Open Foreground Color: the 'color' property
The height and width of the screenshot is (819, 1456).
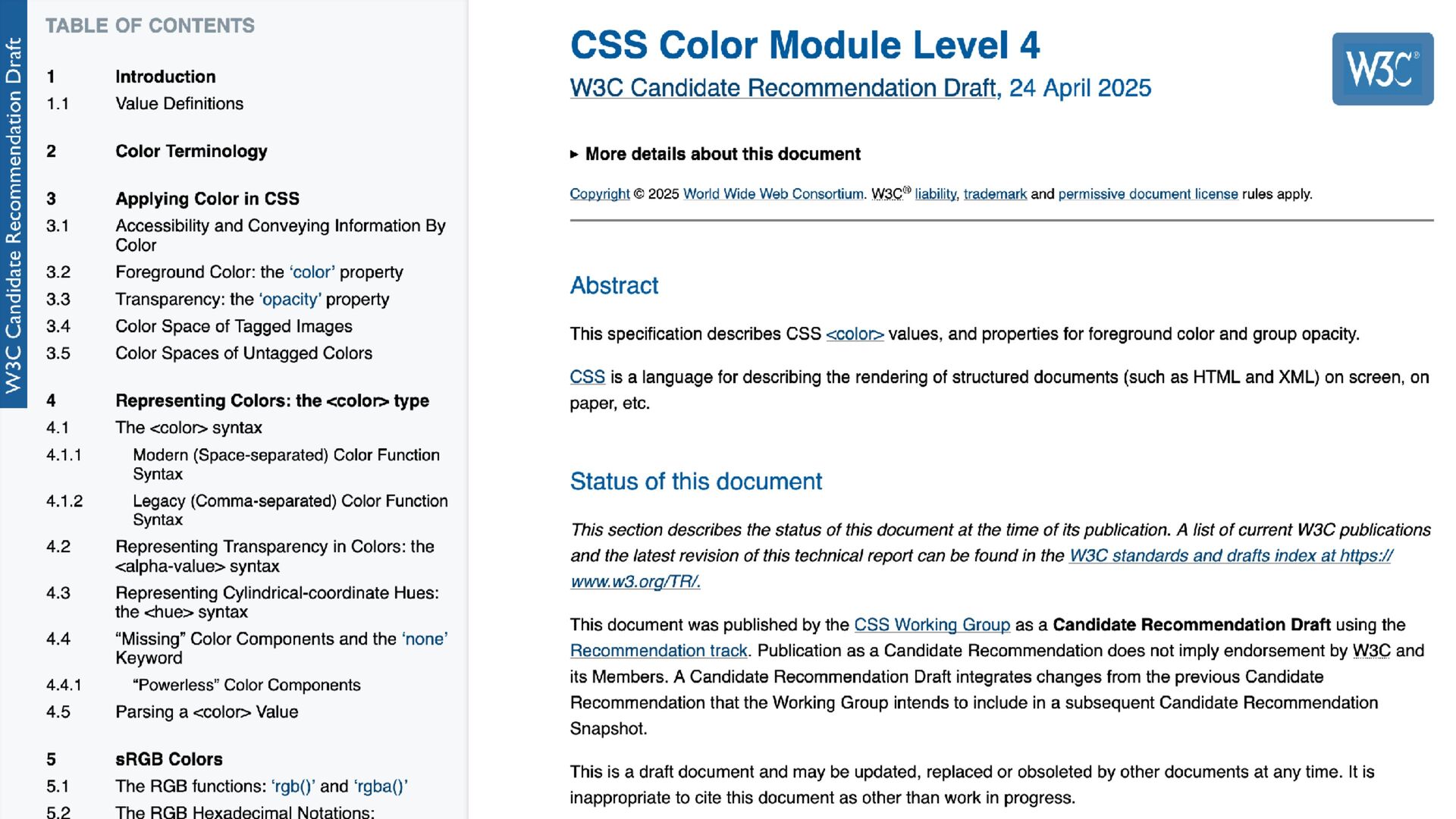coord(259,272)
